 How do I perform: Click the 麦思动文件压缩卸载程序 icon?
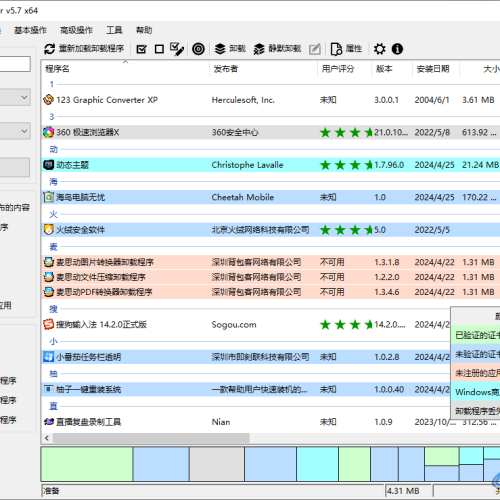point(49,277)
